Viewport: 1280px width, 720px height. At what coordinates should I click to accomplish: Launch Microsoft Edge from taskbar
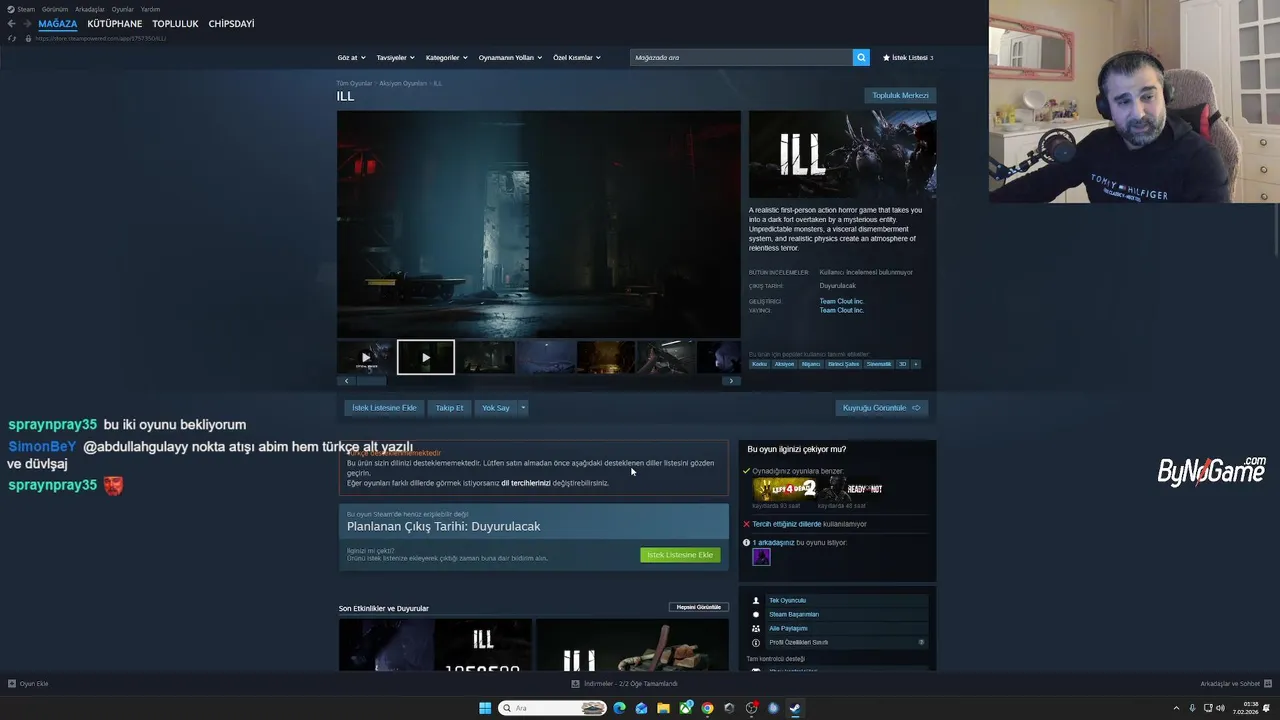pos(619,708)
